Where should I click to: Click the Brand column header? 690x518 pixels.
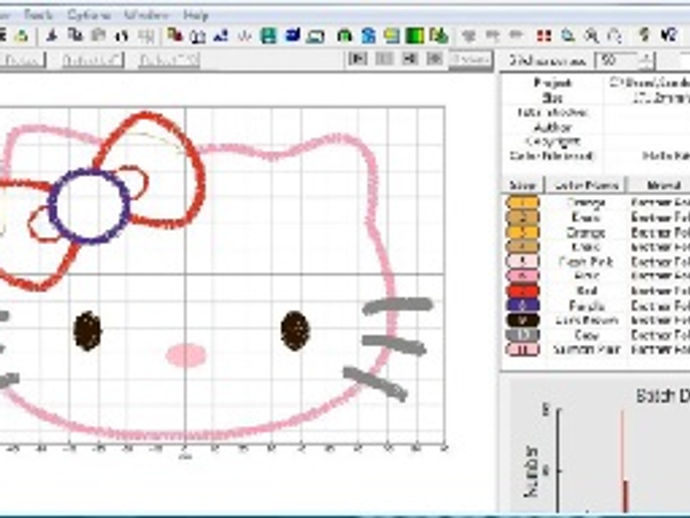[x=660, y=185]
